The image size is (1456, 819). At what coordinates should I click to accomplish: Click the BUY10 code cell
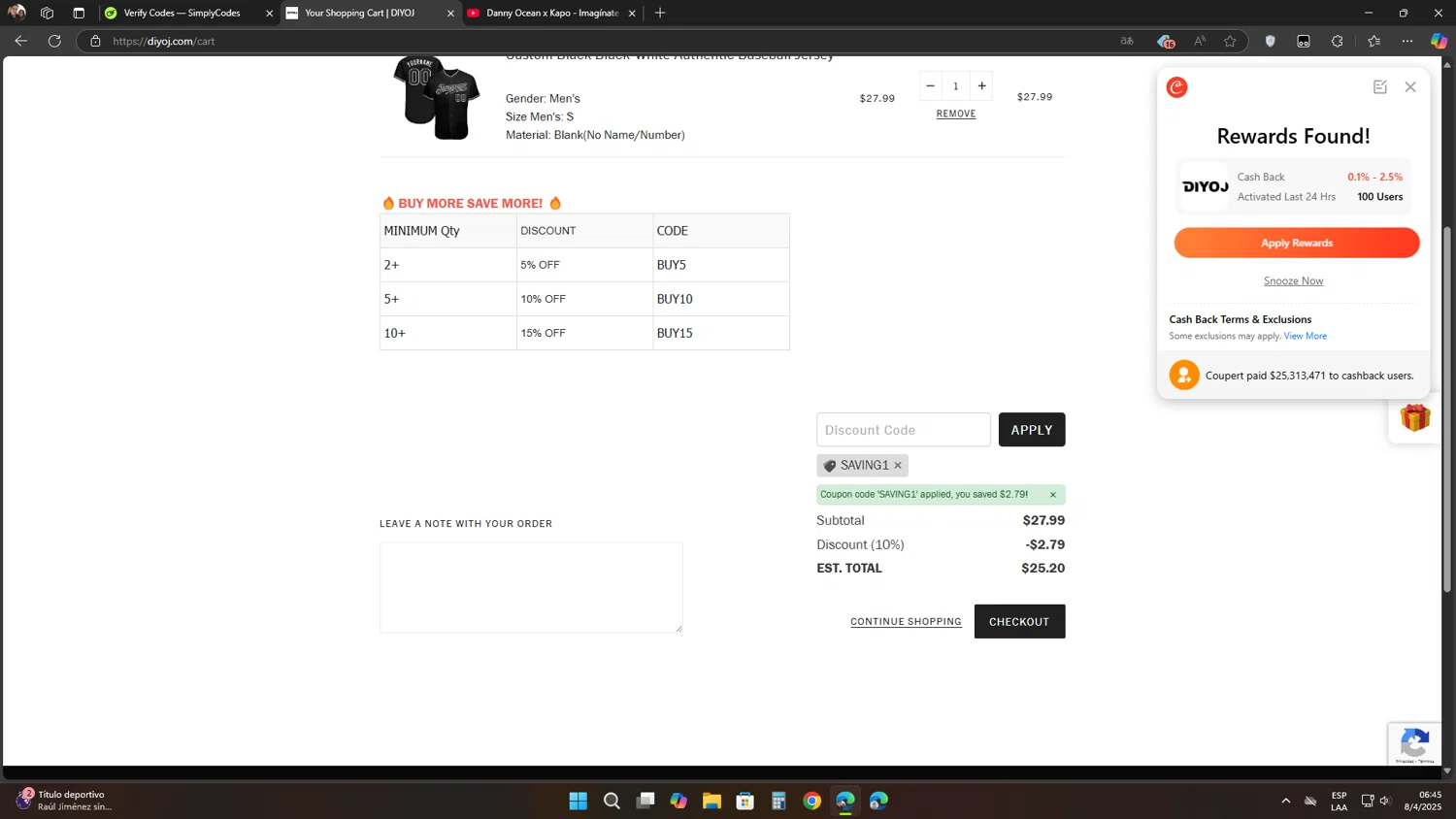coord(721,299)
